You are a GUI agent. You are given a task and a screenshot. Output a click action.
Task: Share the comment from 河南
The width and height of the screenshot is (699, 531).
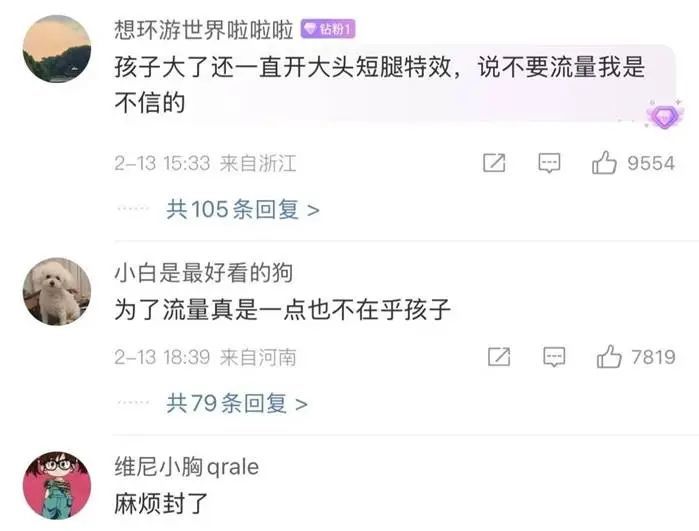pyautogui.click(x=499, y=357)
